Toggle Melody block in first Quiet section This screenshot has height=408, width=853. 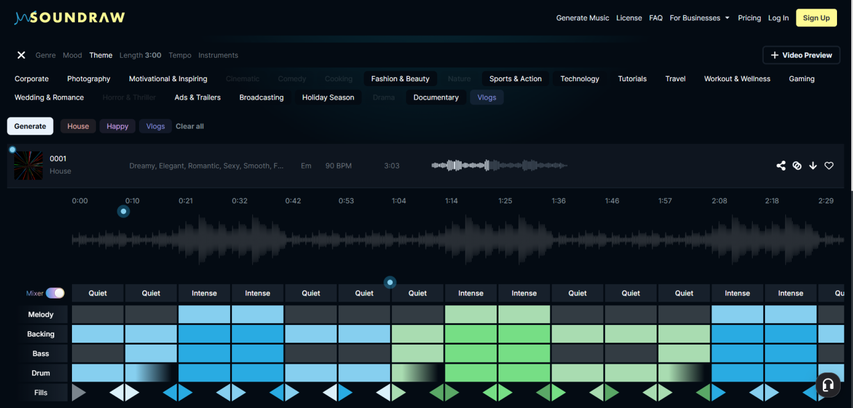point(98,314)
